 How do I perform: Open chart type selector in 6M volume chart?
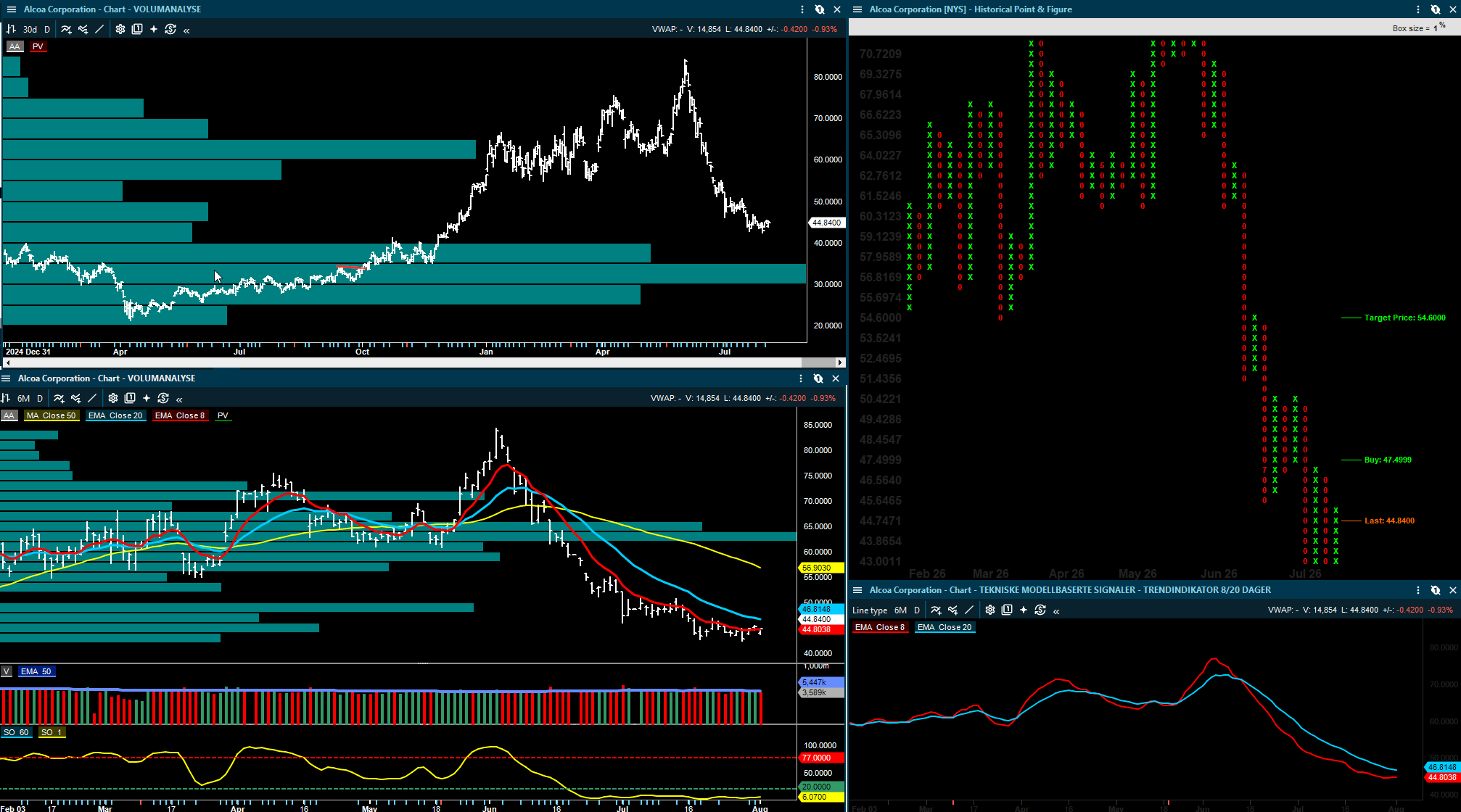[5, 398]
